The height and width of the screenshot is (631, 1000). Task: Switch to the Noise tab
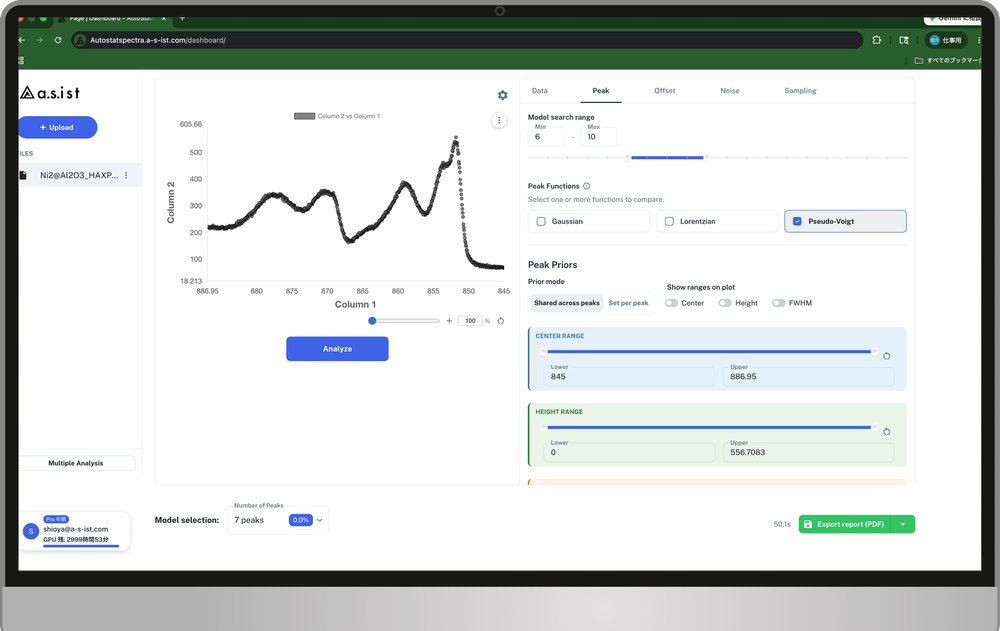pyautogui.click(x=730, y=91)
